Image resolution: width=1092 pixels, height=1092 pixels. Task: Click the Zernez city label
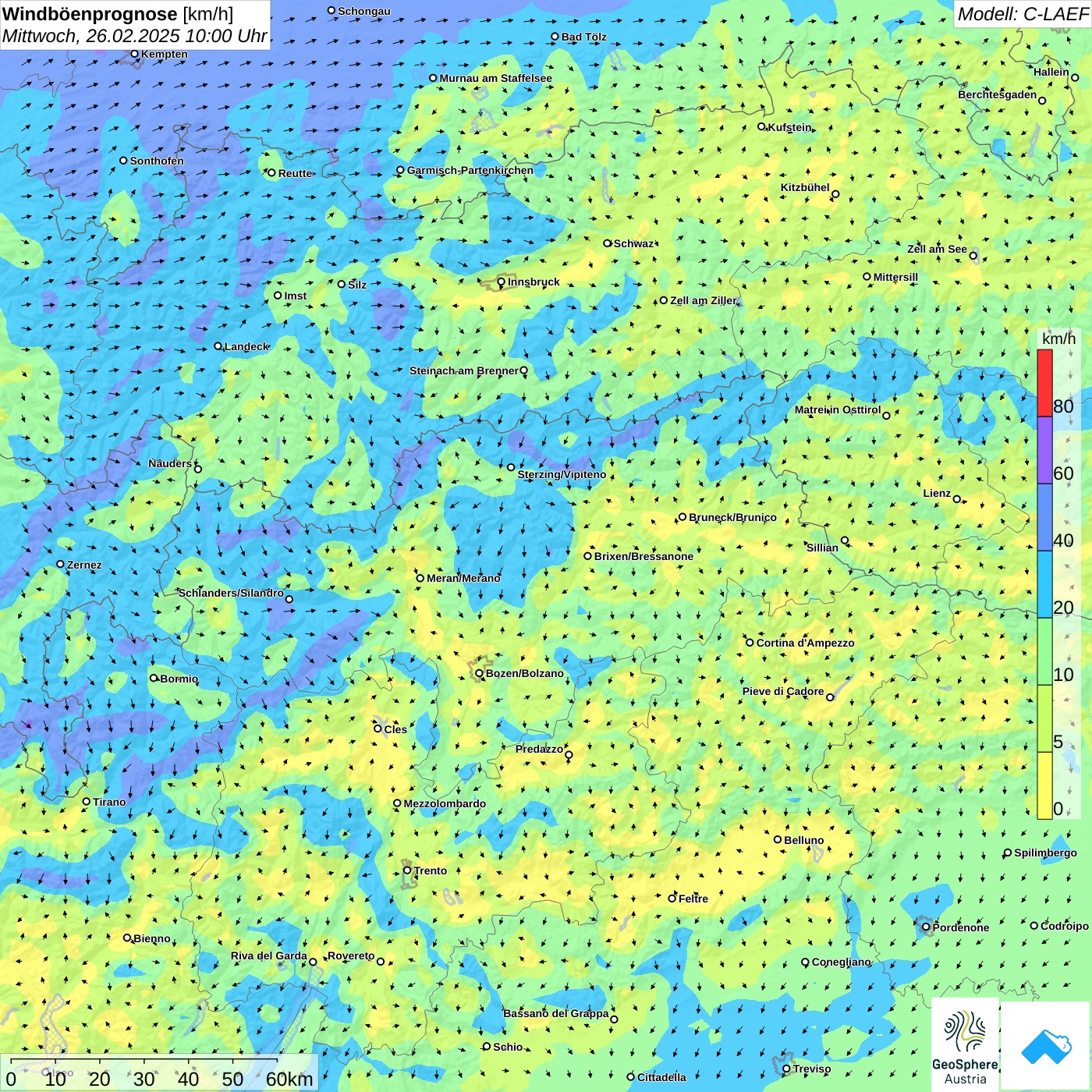(84, 565)
